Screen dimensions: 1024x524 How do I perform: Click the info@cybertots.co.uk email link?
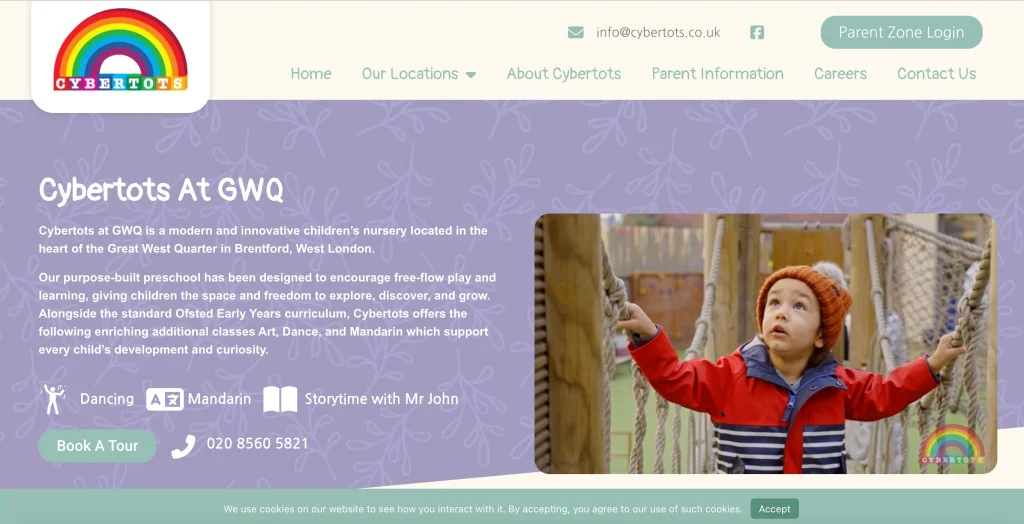658,32
